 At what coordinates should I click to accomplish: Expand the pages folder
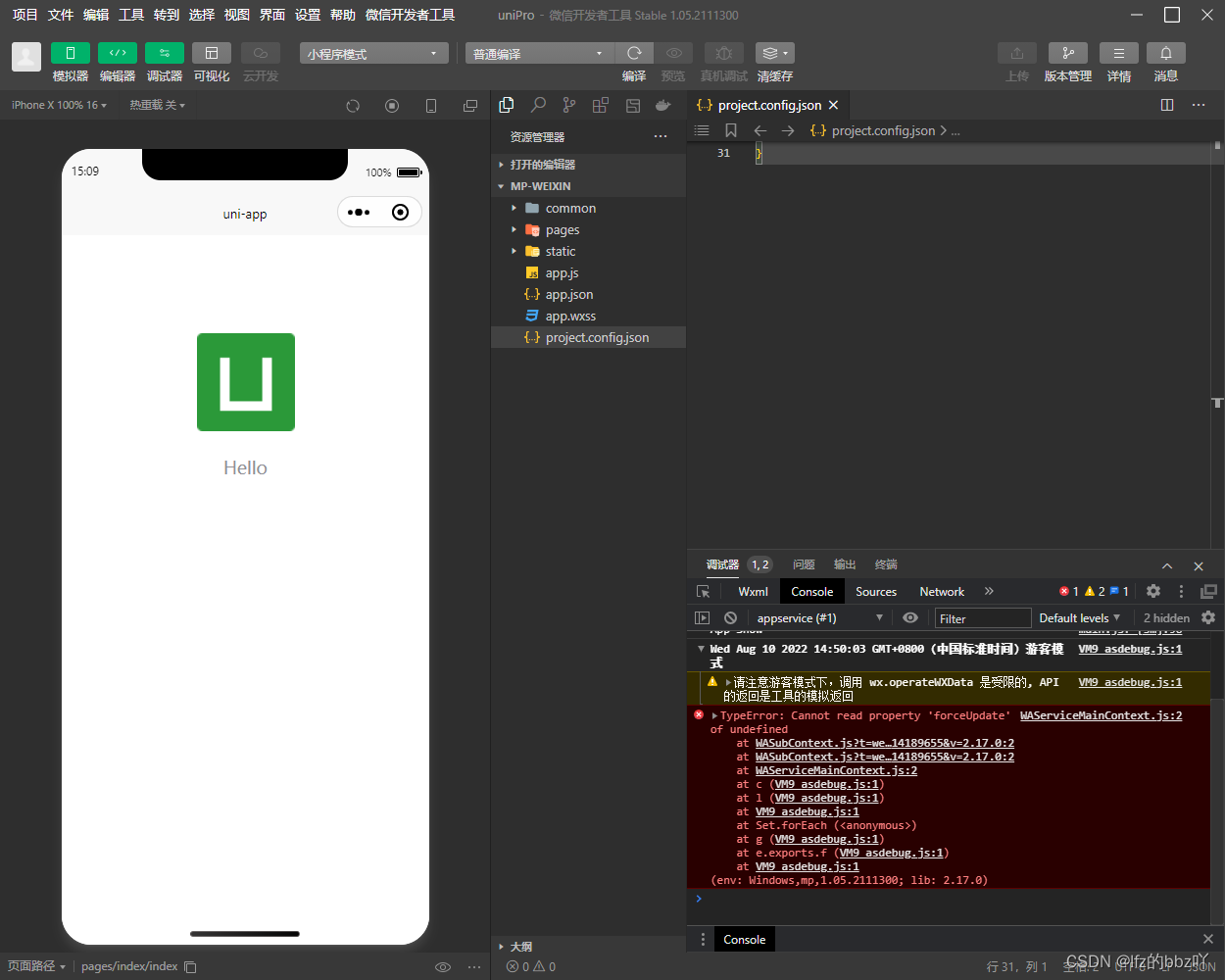point(588,229)
